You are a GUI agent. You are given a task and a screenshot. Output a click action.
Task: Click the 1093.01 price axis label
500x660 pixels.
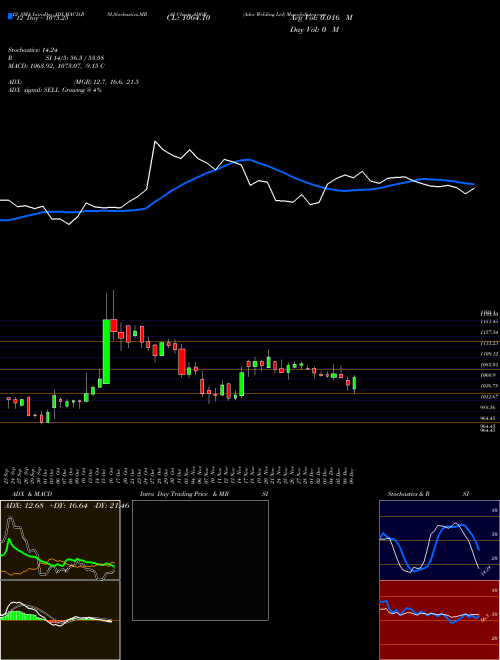(x=489, y=365)
